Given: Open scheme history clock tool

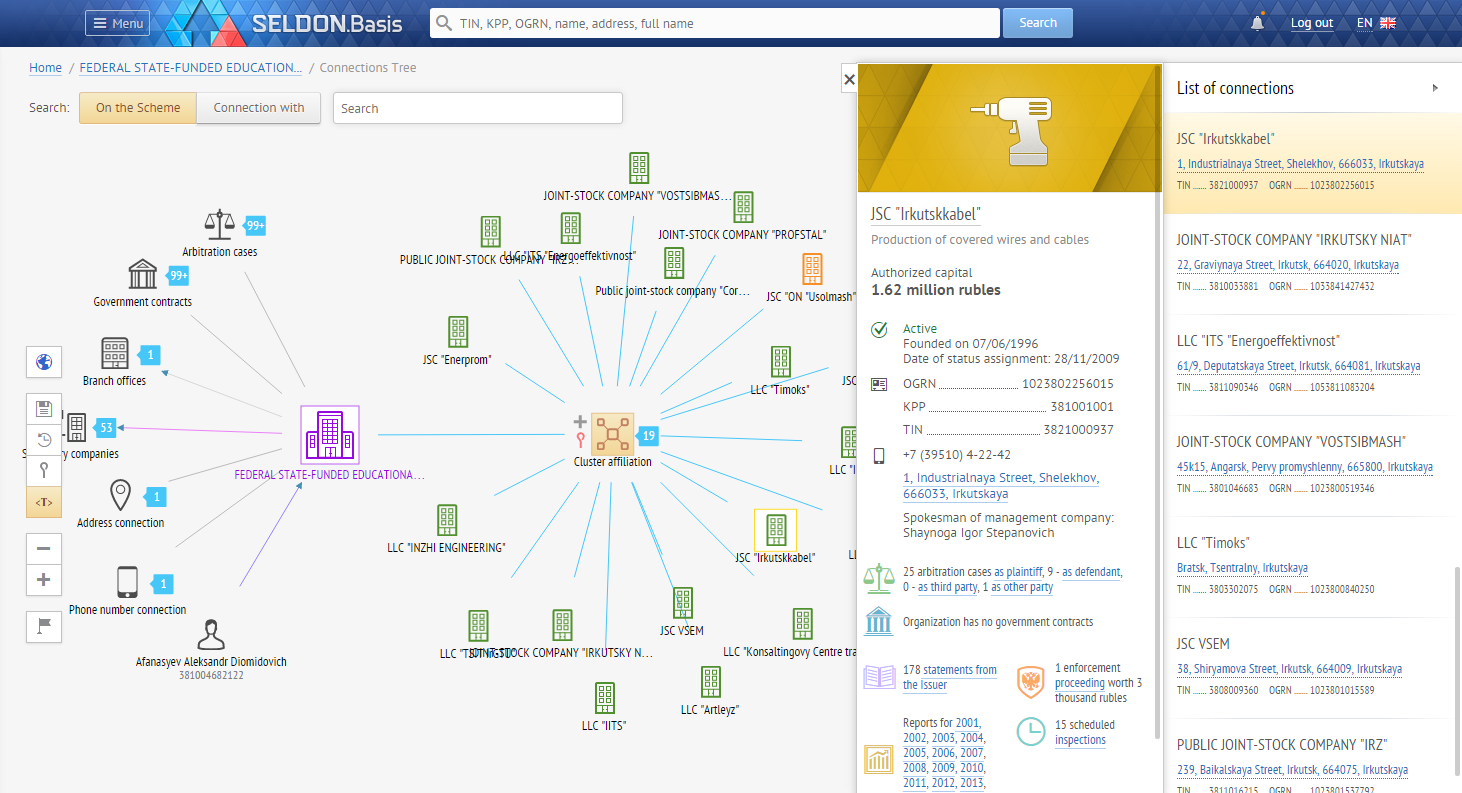Looking at the screenshot, I should click(x=43, y=439).
